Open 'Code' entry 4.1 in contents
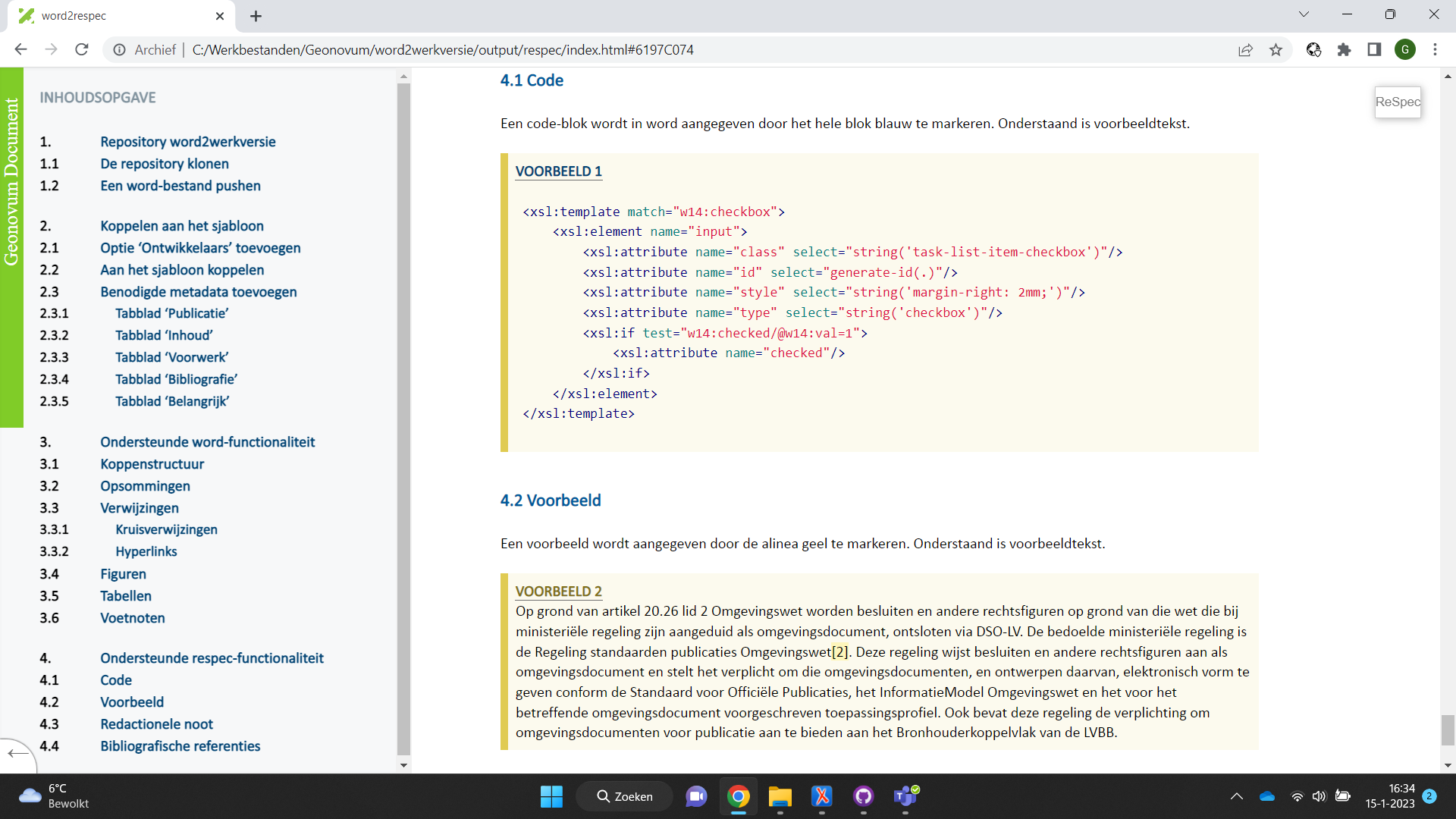The image size is (1456, 819). [x=116, y=680]
